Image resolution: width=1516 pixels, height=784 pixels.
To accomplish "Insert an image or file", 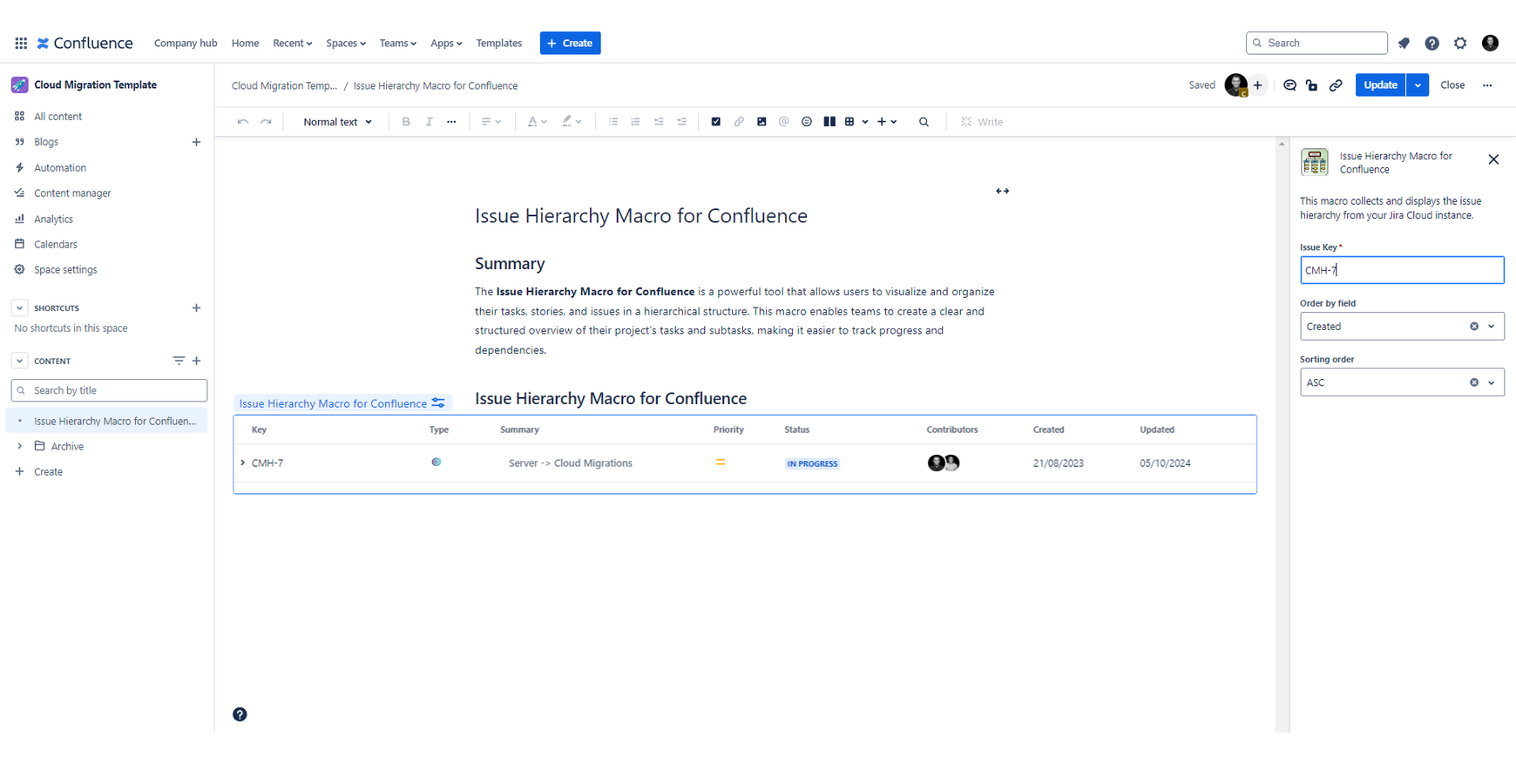I will click(x=761, y=122).
